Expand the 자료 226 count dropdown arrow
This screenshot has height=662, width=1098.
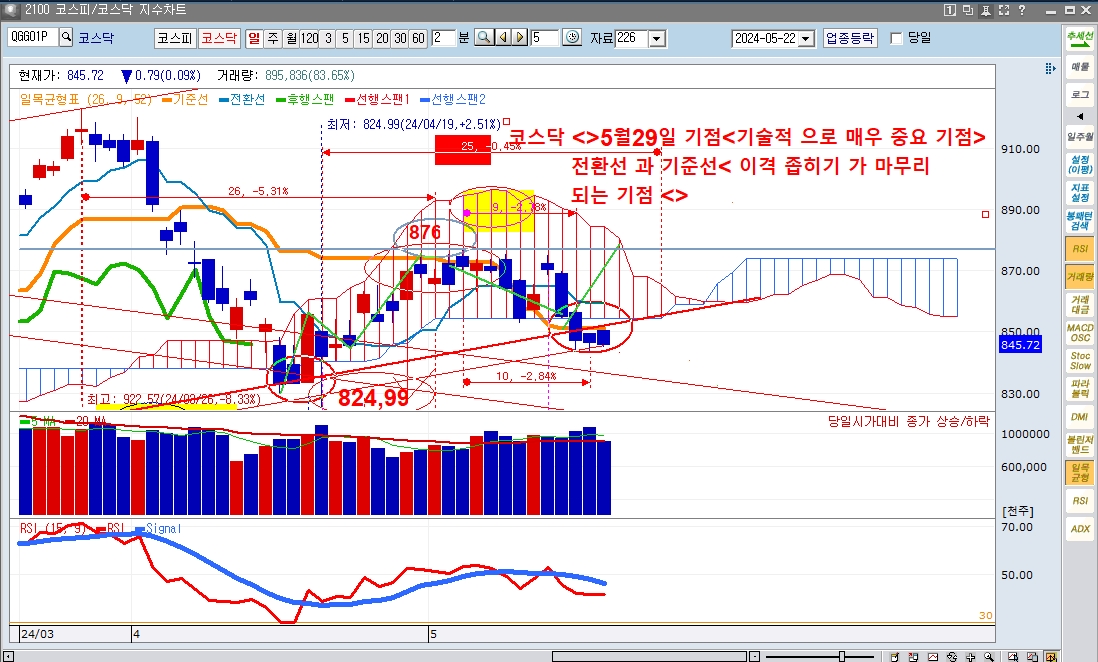[657, 38]
